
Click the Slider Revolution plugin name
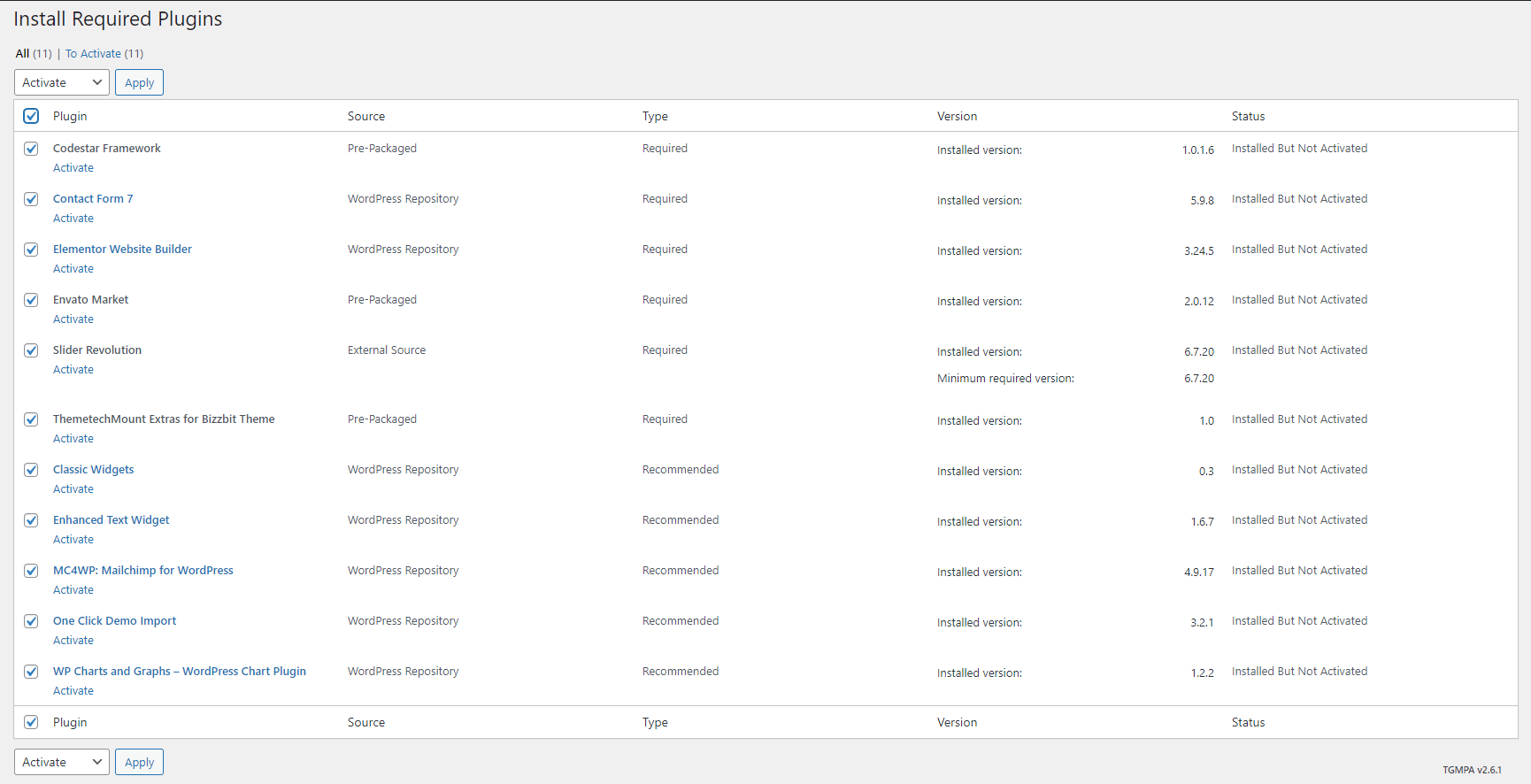click(97, 350)
